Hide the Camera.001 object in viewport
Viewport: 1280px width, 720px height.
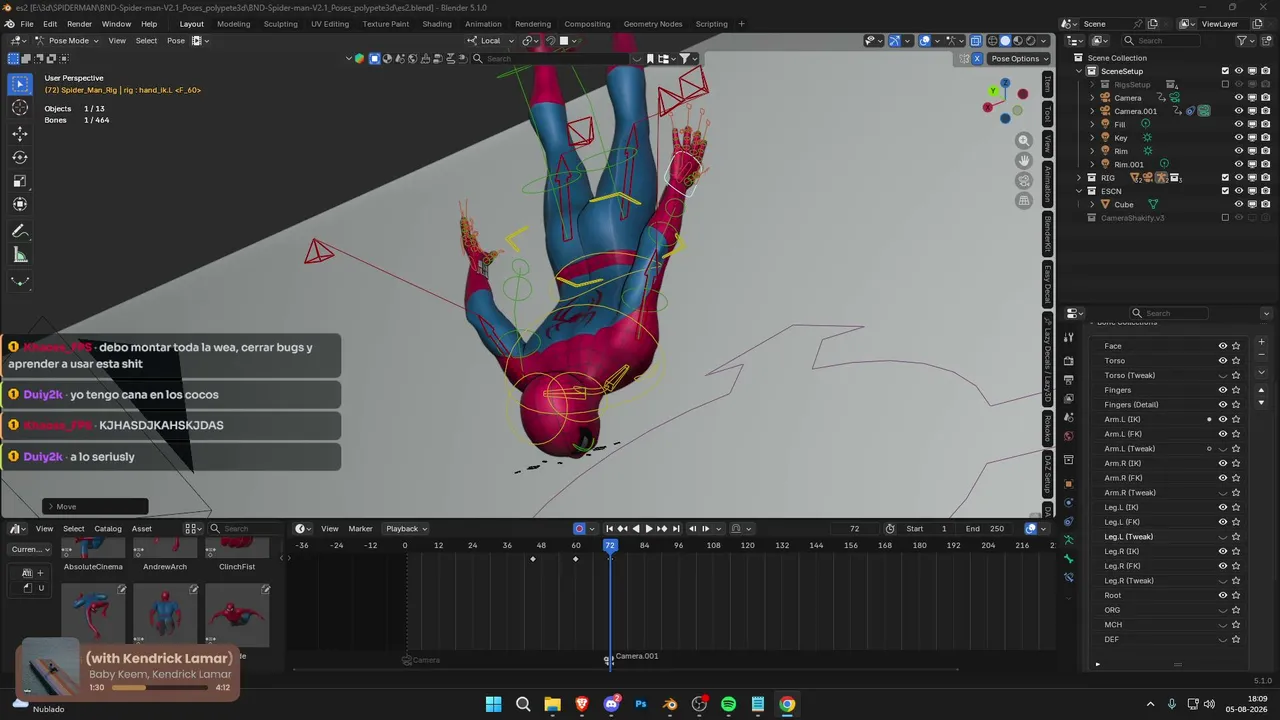point(1239,111)
